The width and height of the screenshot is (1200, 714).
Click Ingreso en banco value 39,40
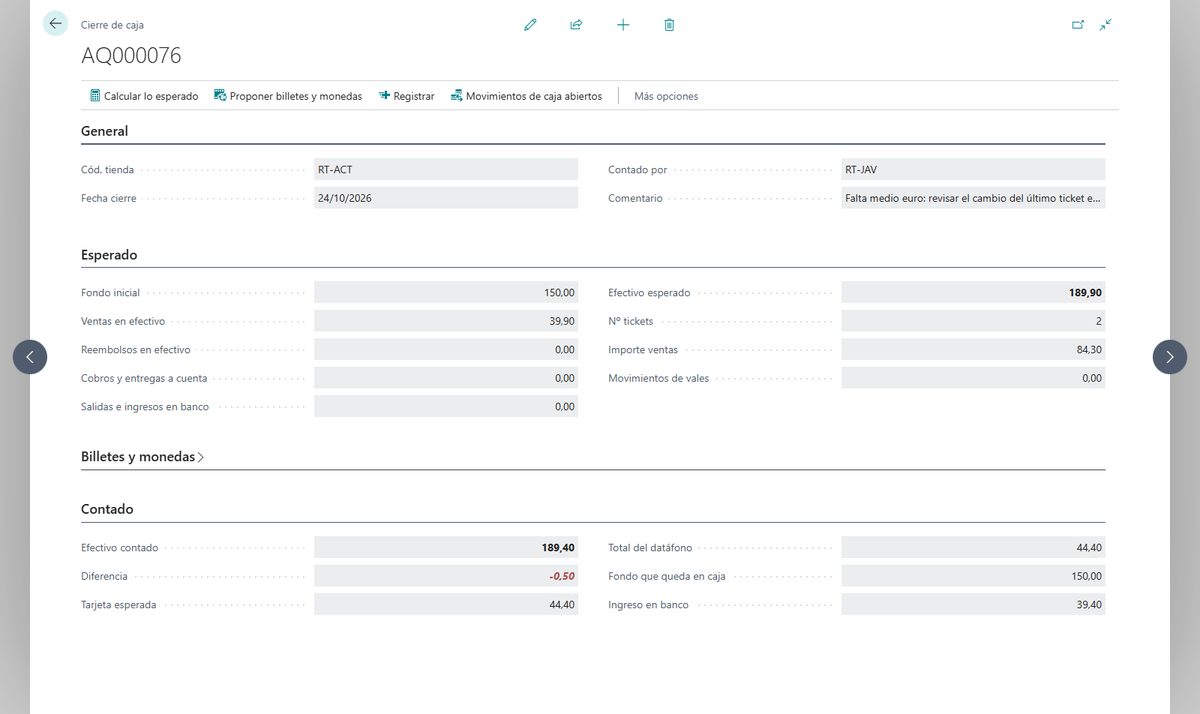coord(973,605)
